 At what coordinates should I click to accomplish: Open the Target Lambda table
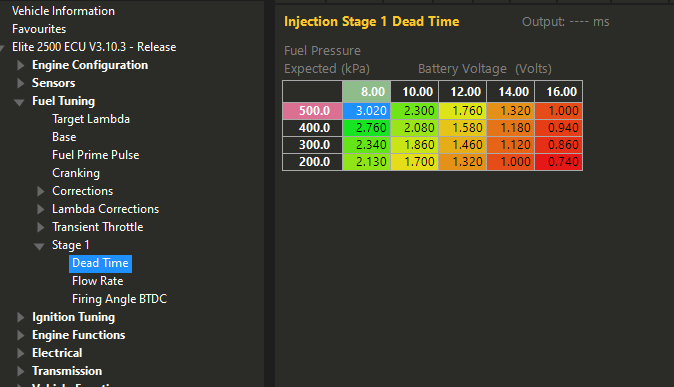[x=91, y=119]
